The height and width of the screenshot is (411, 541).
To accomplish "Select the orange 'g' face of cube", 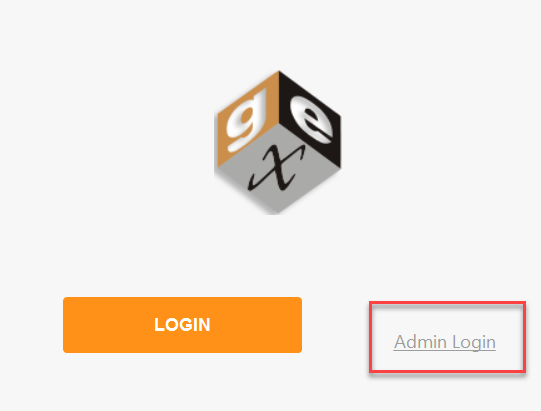I will (x=248, y=121).
